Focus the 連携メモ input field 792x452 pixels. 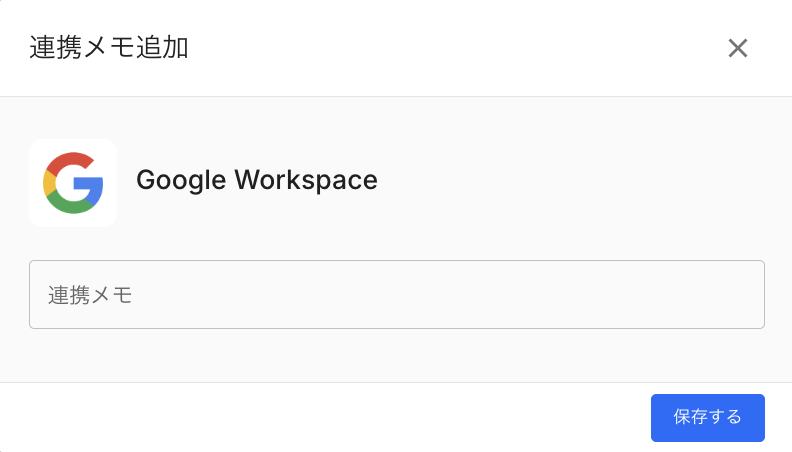point(396,295)
